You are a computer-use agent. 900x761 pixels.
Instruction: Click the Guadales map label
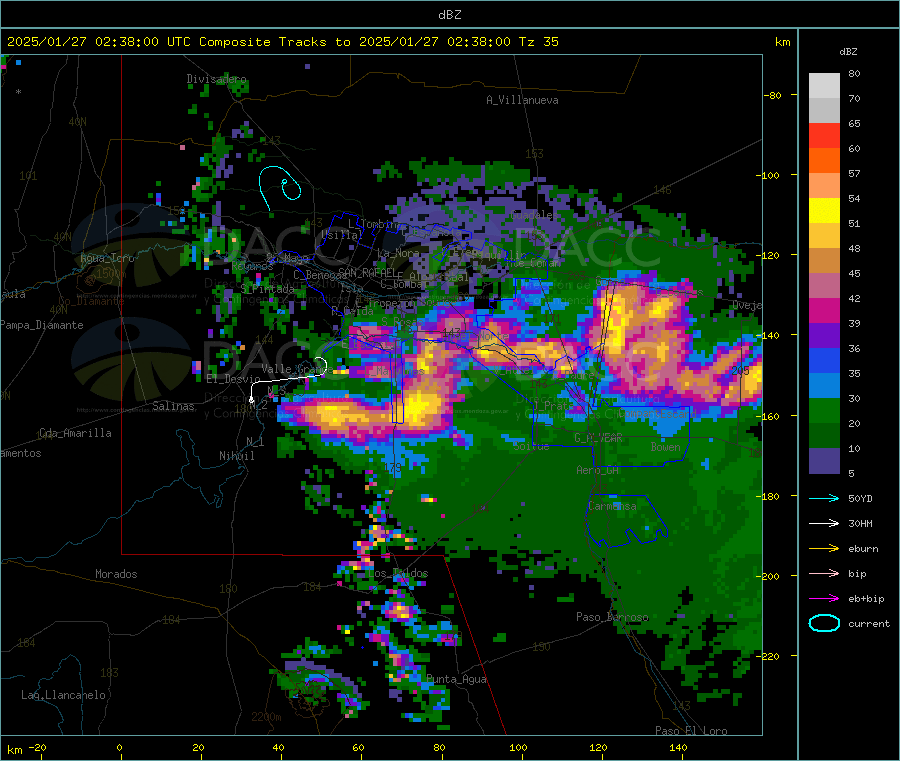click(x=532, y=215)
